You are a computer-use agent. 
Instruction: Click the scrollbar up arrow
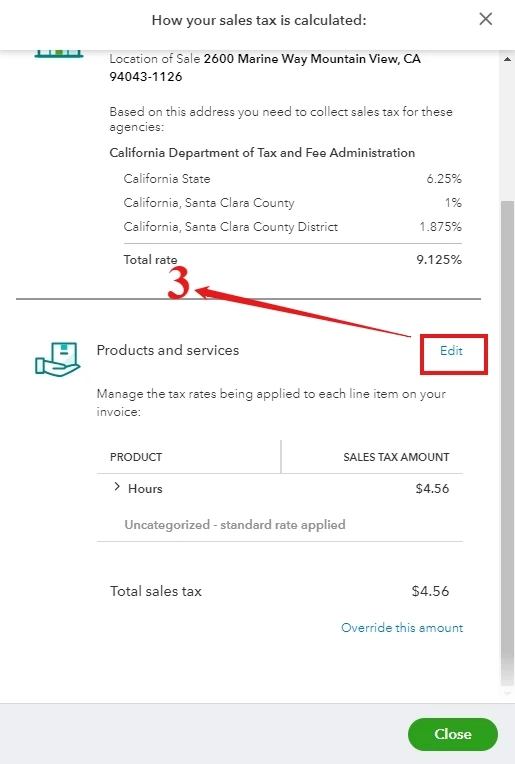[507, 59]
